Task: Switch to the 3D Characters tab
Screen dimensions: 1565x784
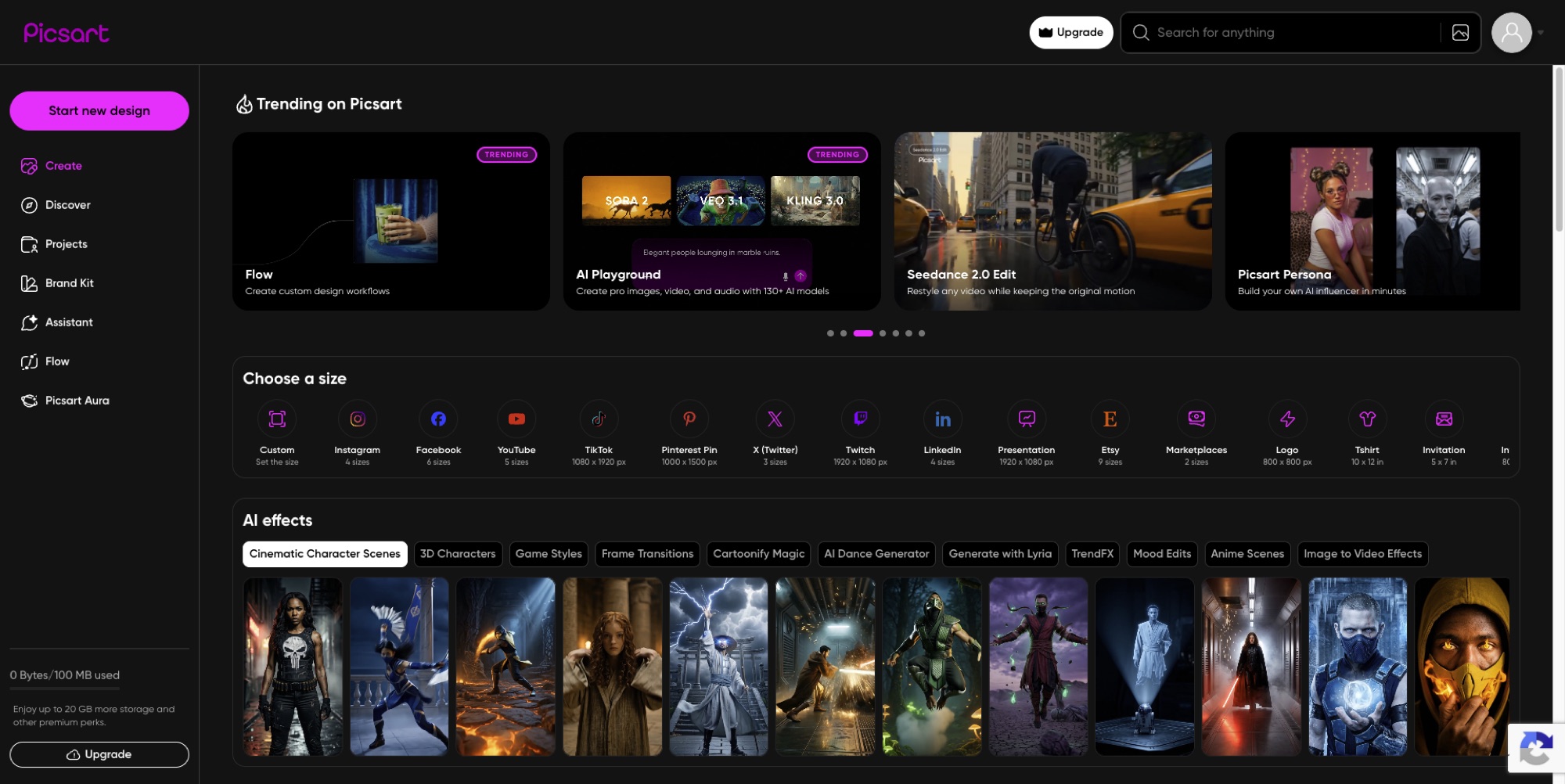Action: point(458,554)
